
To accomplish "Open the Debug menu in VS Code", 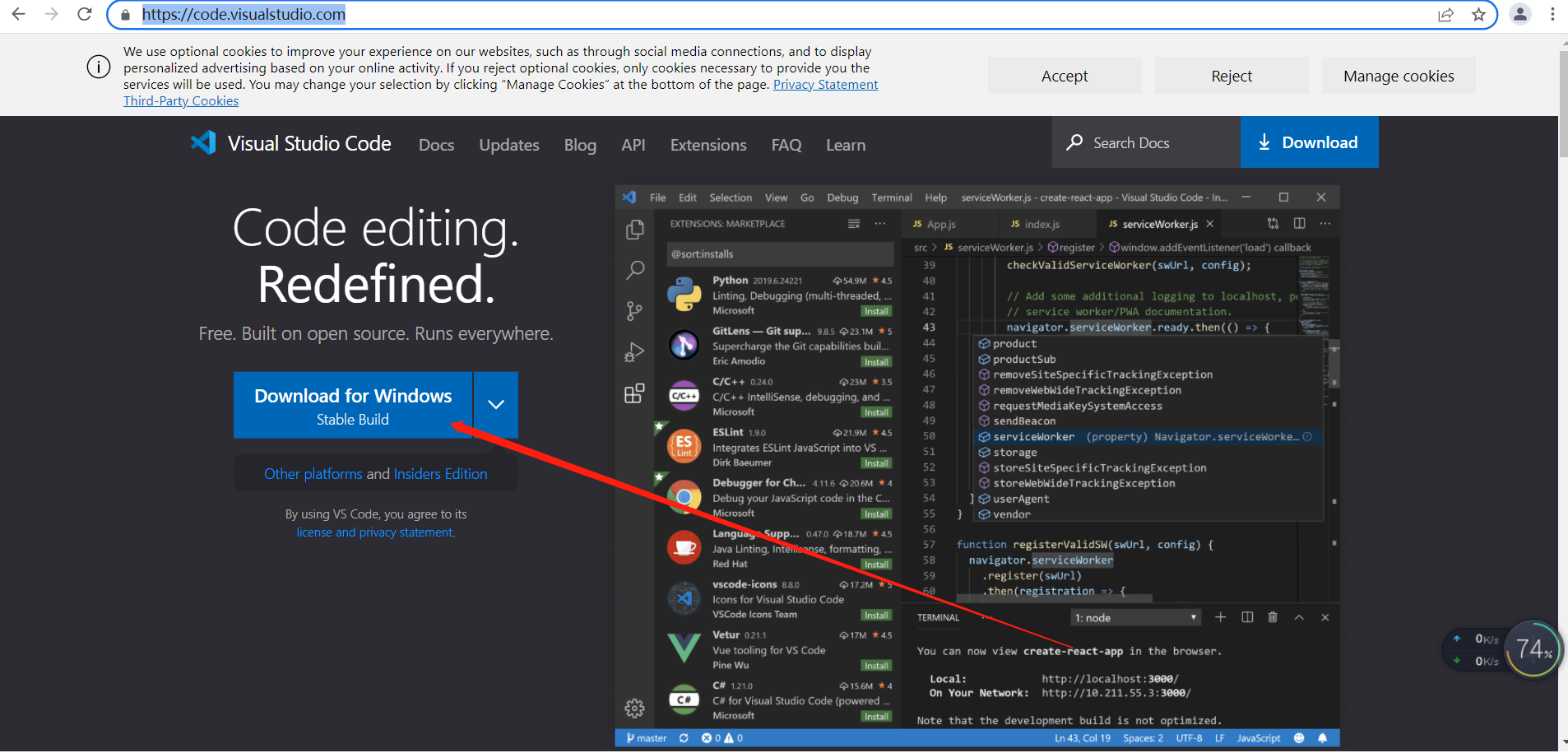I will [x=842, y=197].
